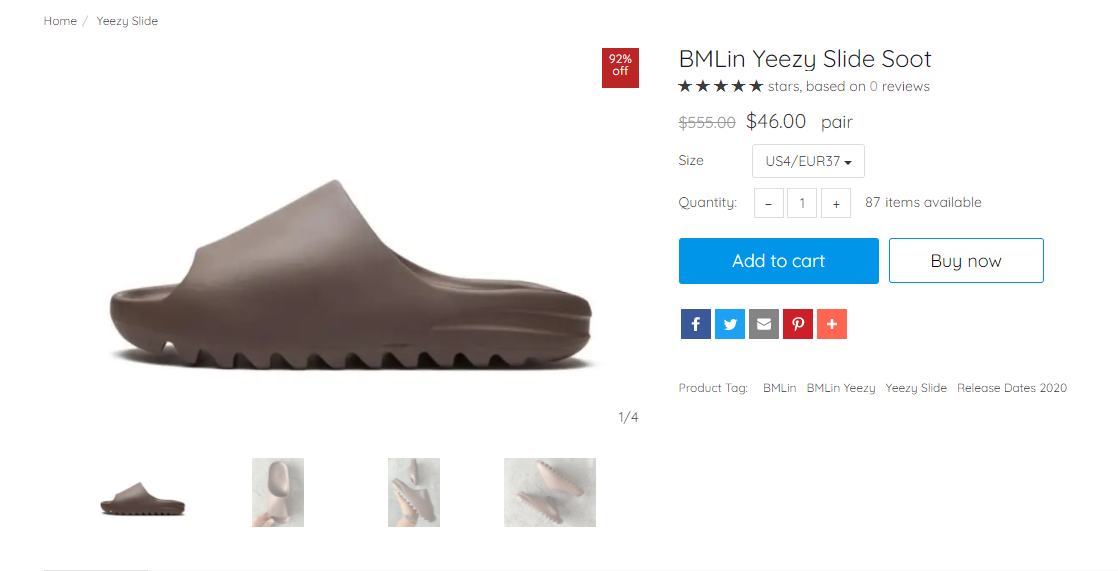Click the Buy now button
Screen dimensions: 1118x571
click(x=966, y=261)
